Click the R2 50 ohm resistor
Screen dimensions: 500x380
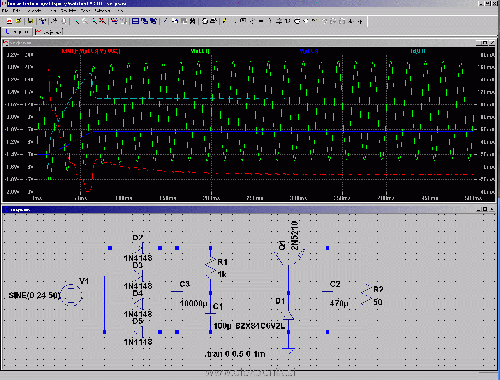click(x=367, y=295)
